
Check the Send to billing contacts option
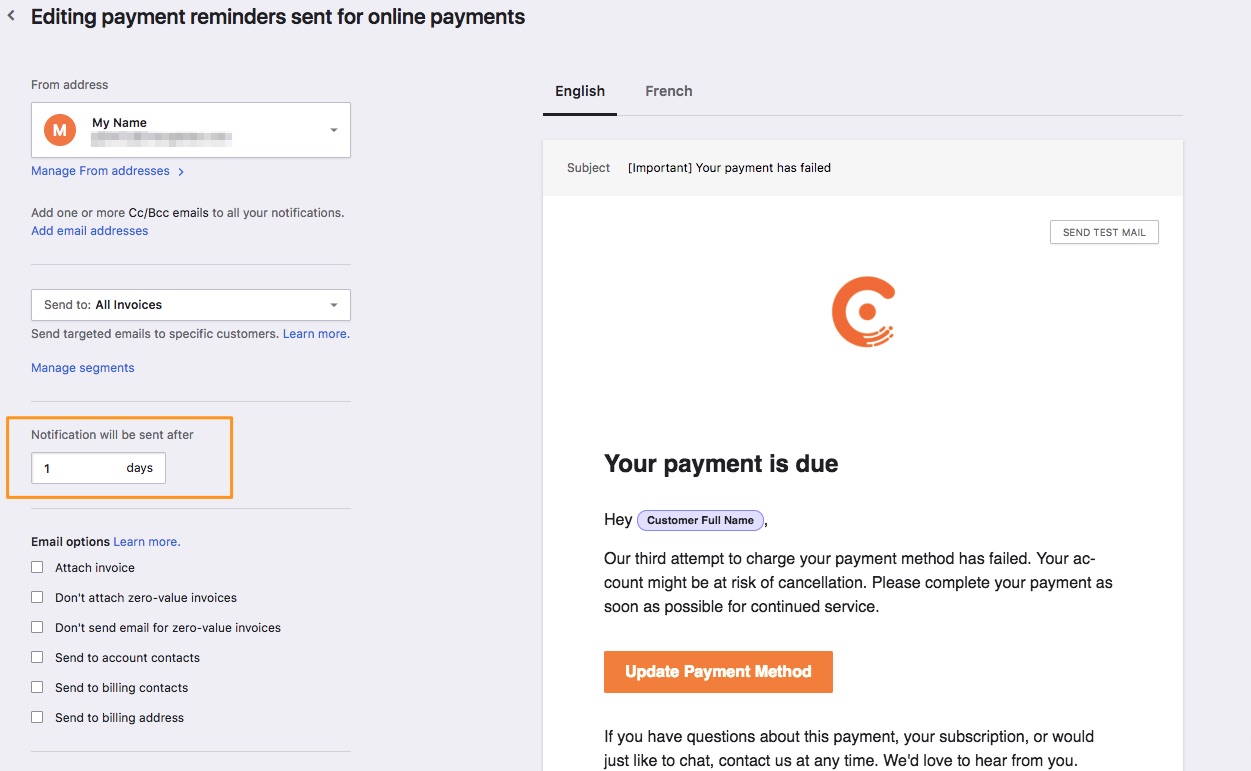point(37,687)
